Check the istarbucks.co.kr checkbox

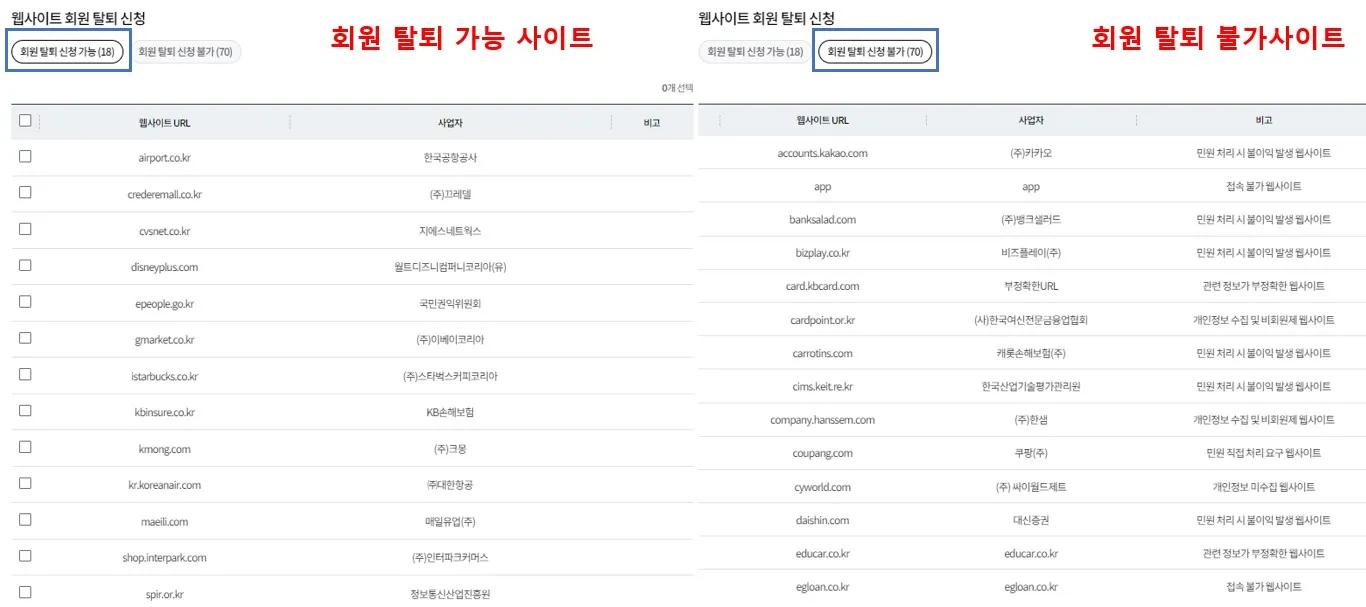coord(25,375)
